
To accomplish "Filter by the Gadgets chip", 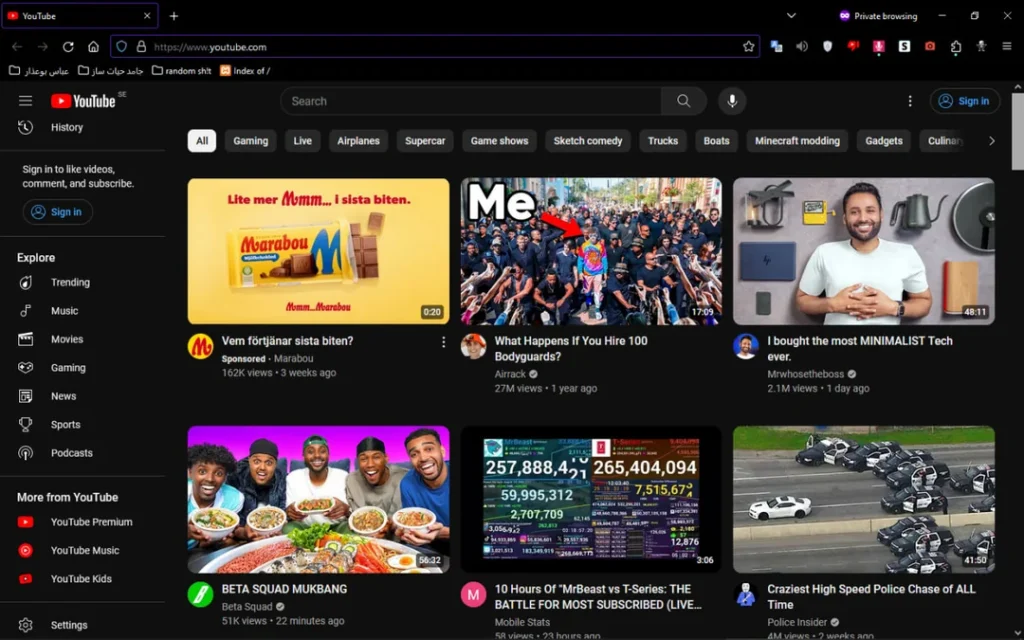I will click(x=884, y=141).
